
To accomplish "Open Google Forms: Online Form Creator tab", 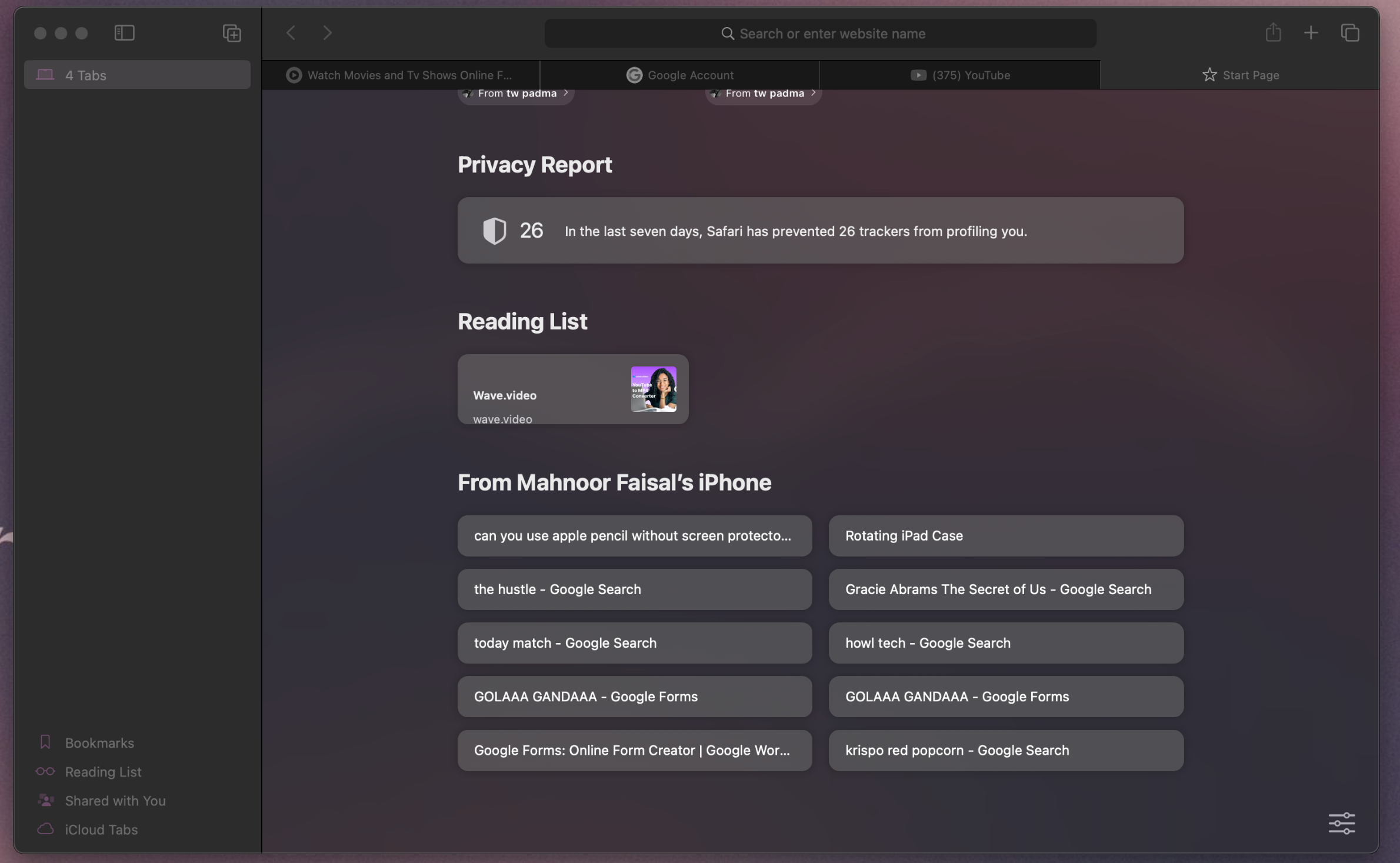I will [635, 751].
